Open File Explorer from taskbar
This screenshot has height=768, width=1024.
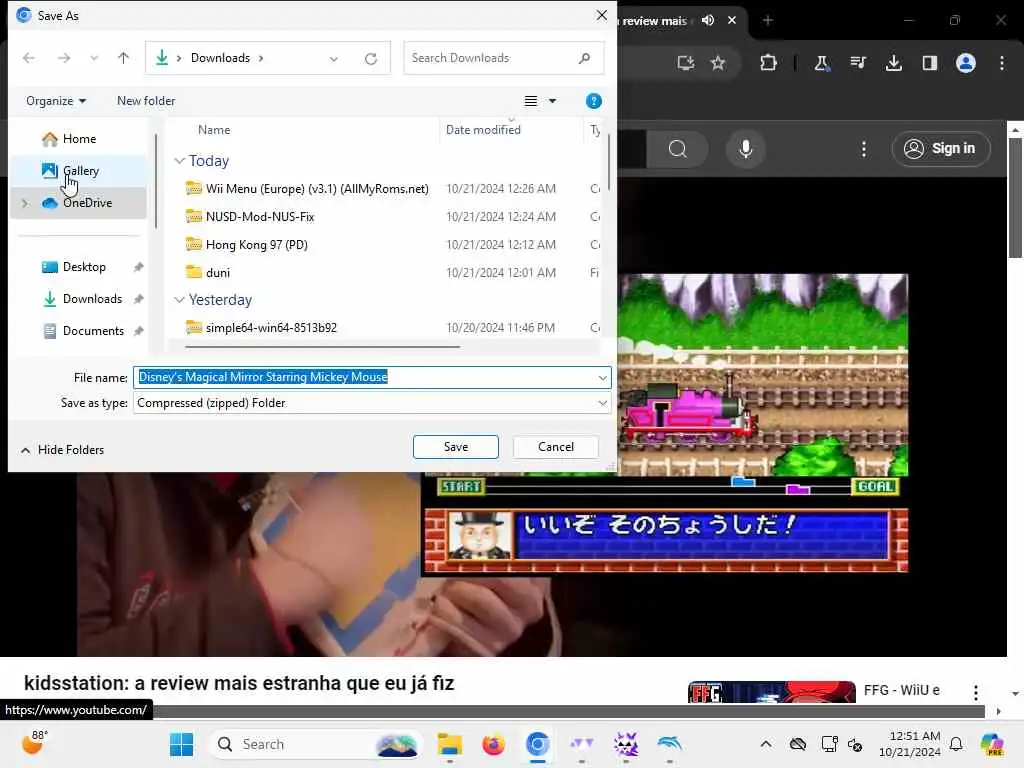[449, 744]
